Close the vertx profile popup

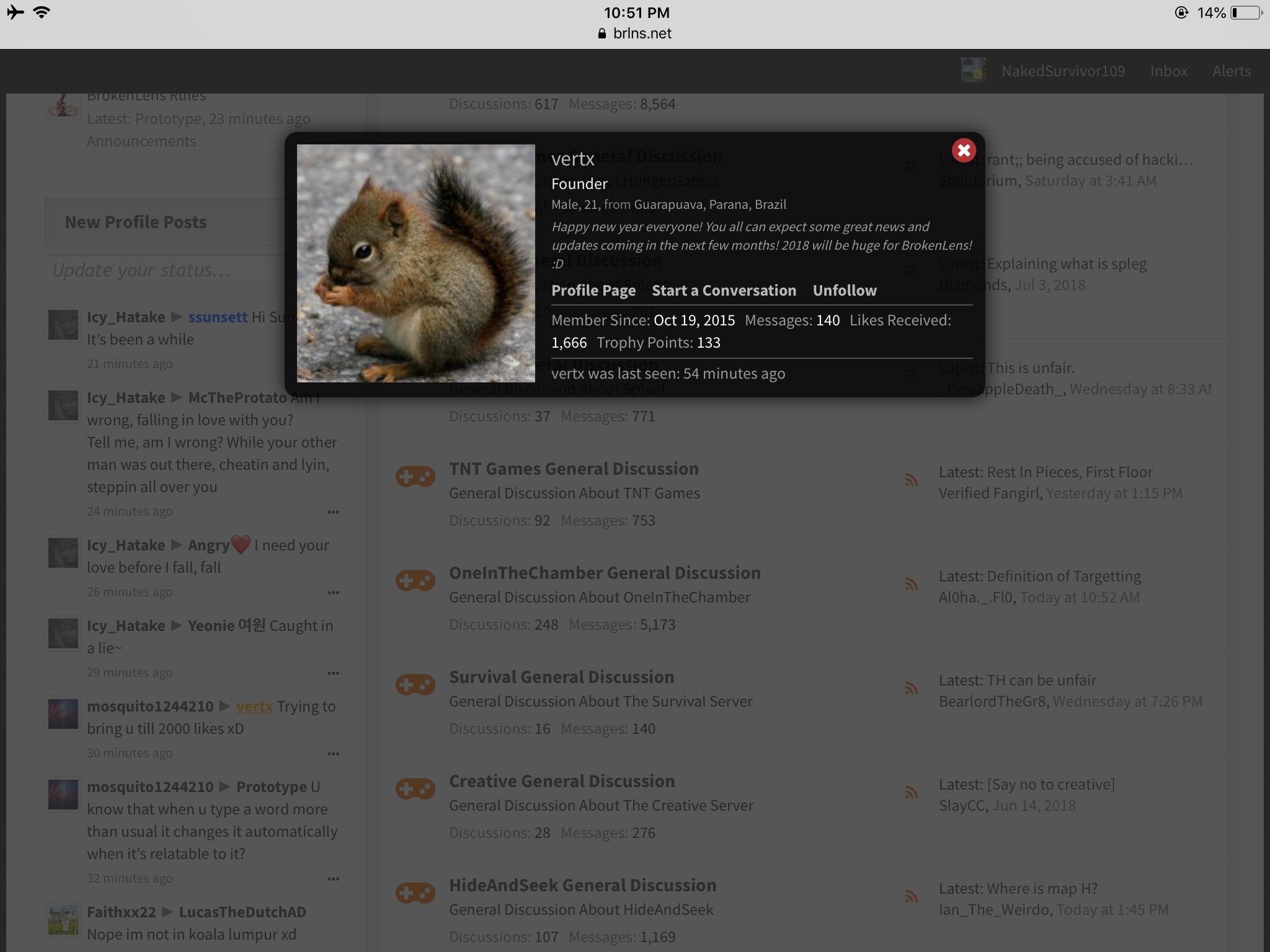pos(964,150)
